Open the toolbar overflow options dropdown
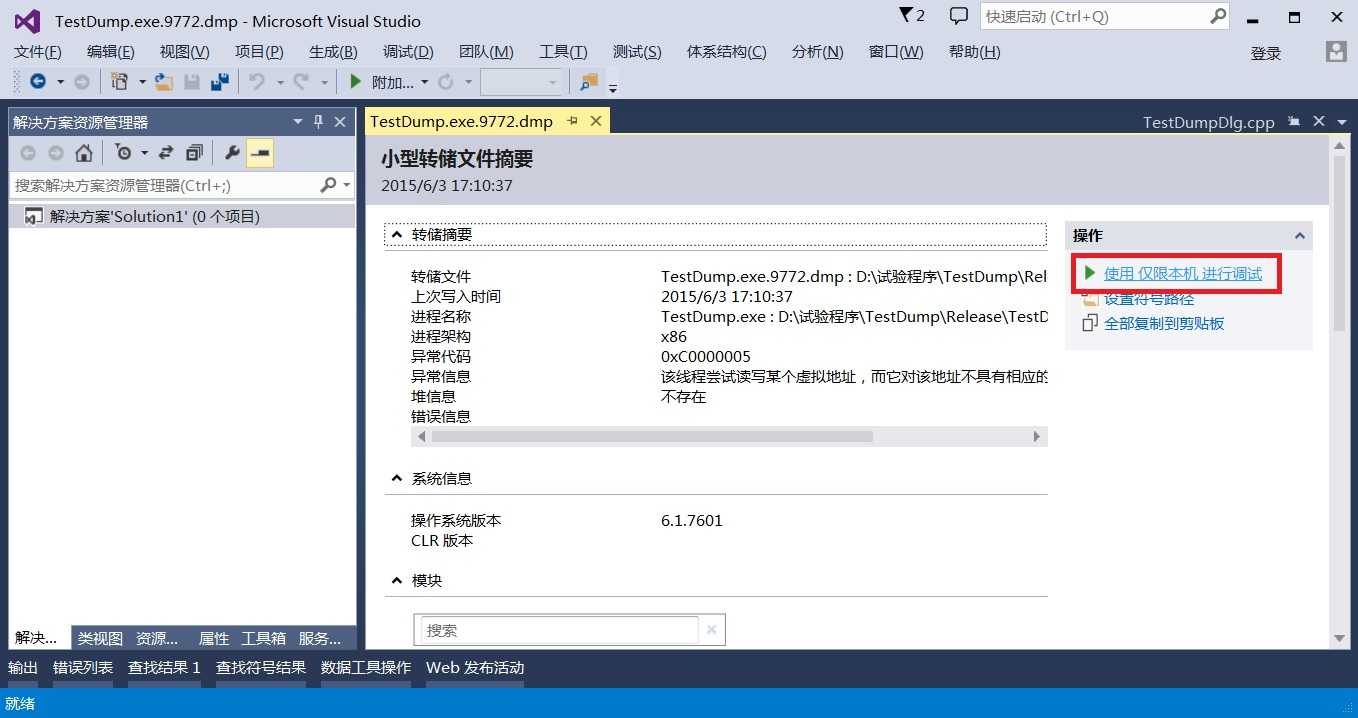The width and height of the screenshot is (1358, 718). coord(613,86)
